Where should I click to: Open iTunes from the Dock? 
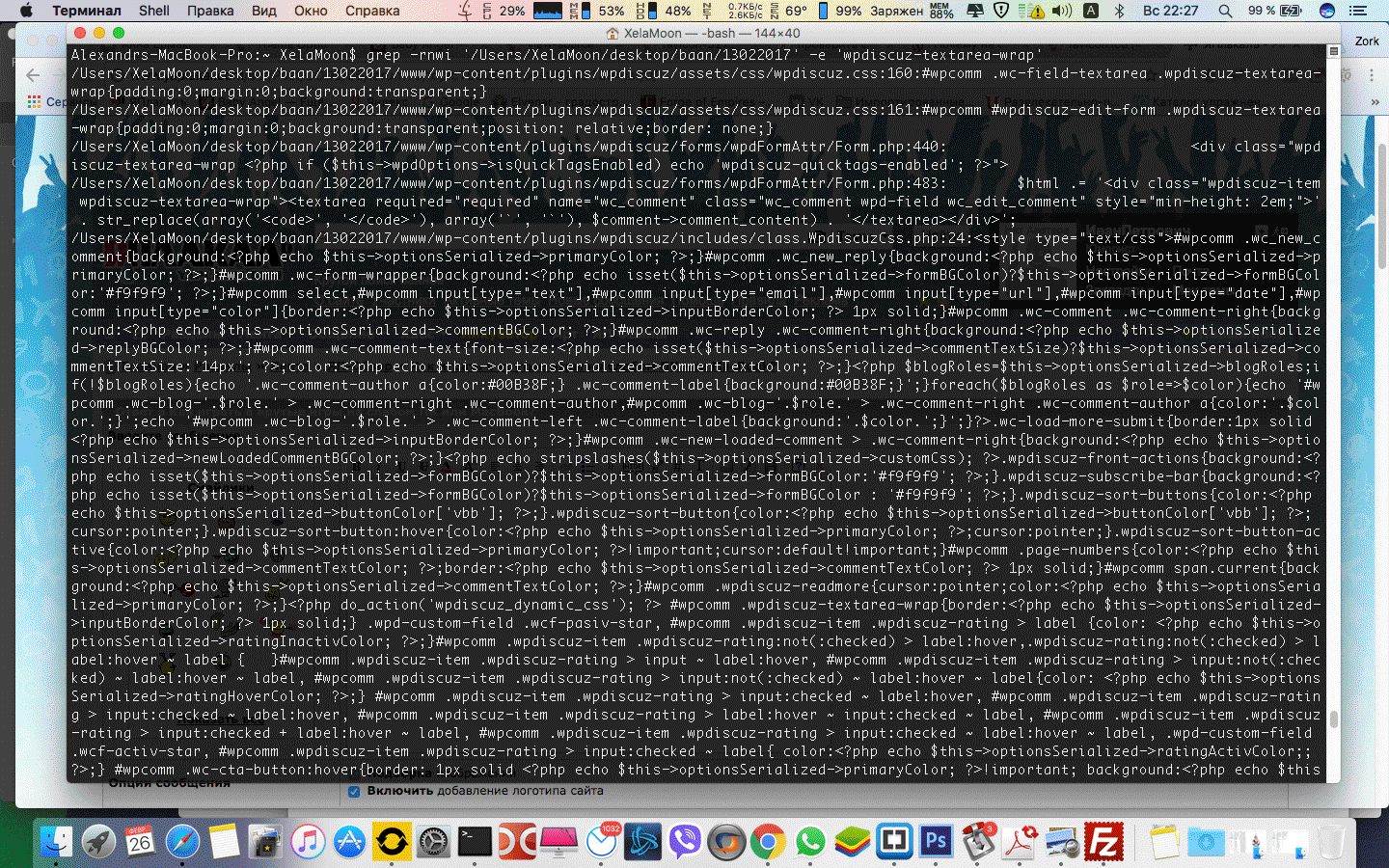click(308, 842)
